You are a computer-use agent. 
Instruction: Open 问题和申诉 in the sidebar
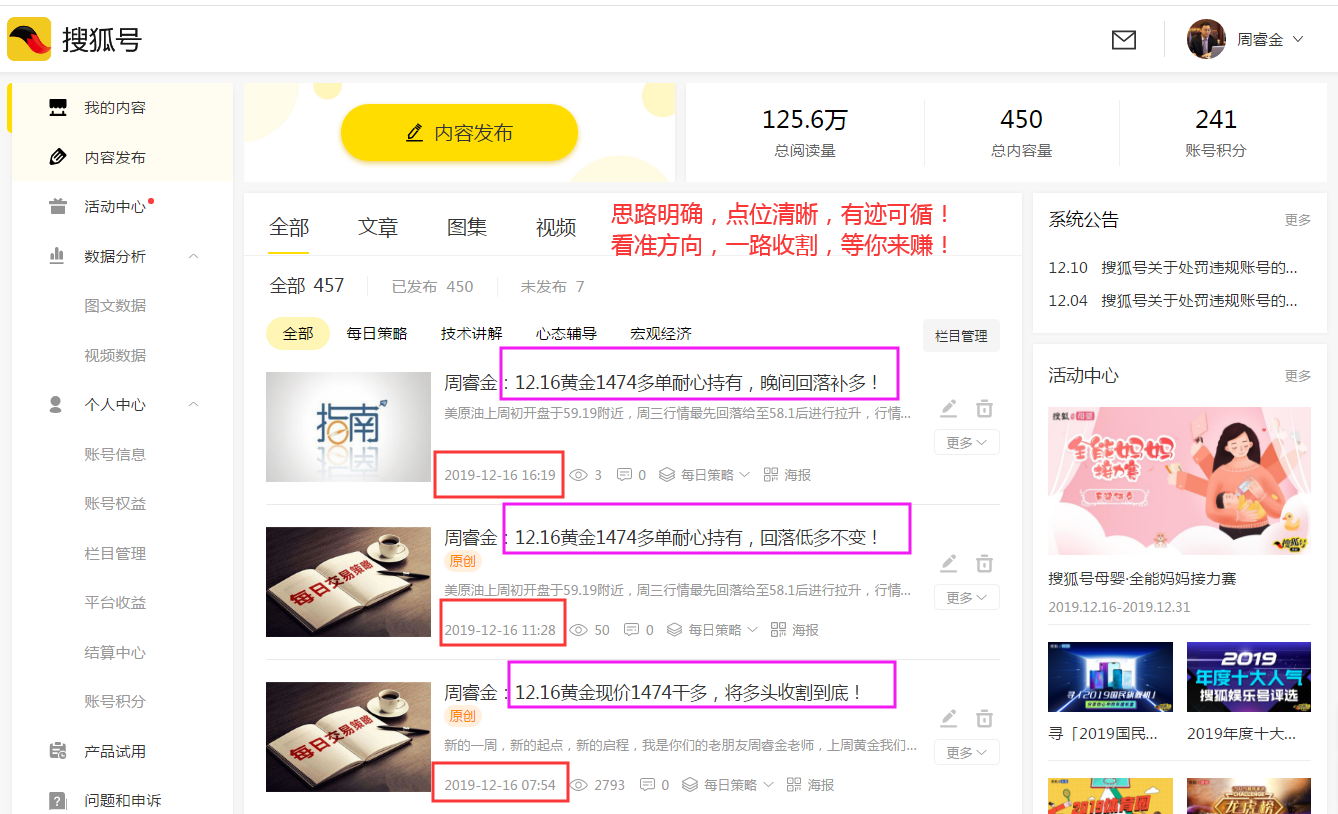pos(122,800)
